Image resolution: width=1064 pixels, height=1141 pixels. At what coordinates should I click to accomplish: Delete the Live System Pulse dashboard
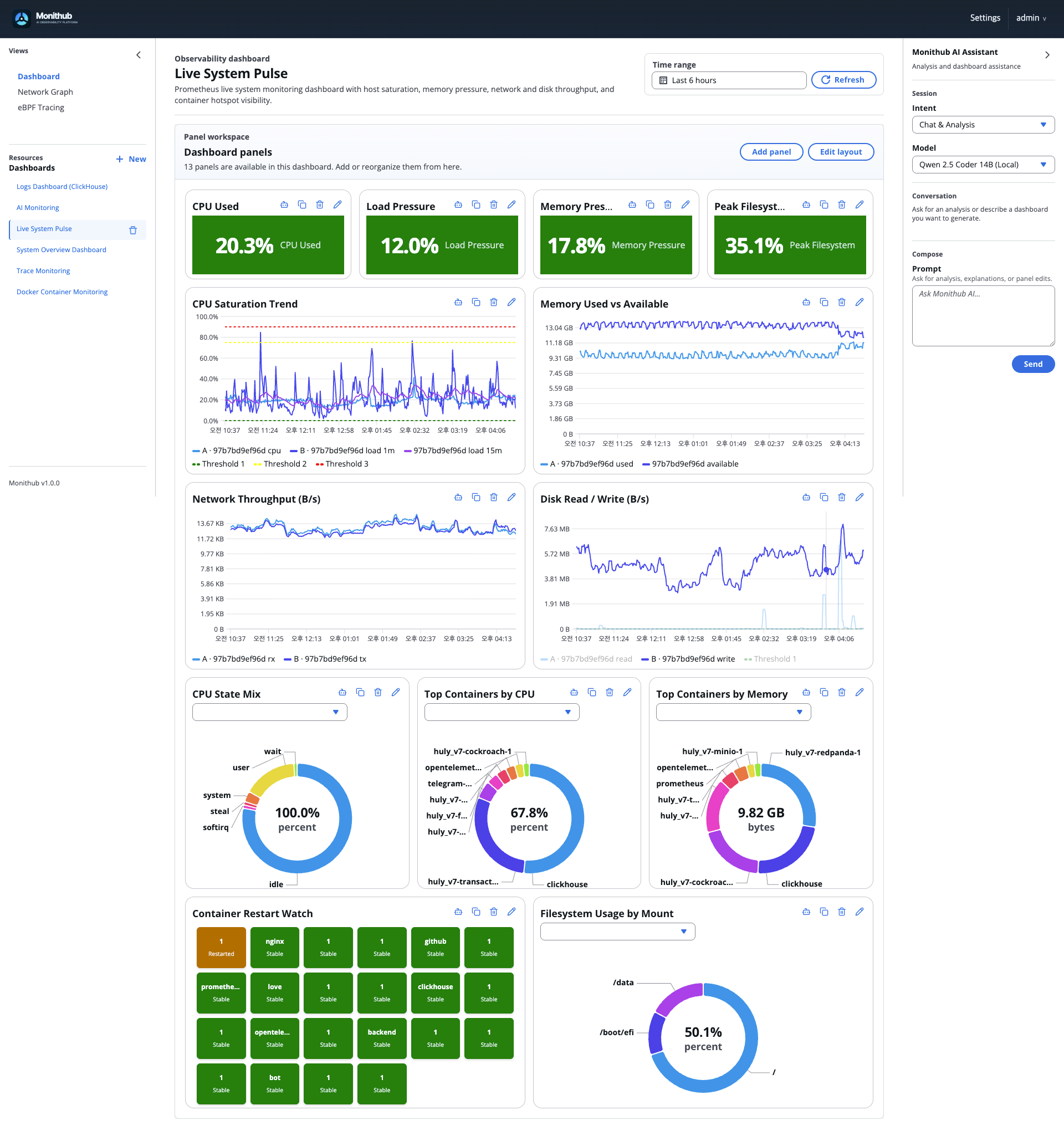(133, 229)
